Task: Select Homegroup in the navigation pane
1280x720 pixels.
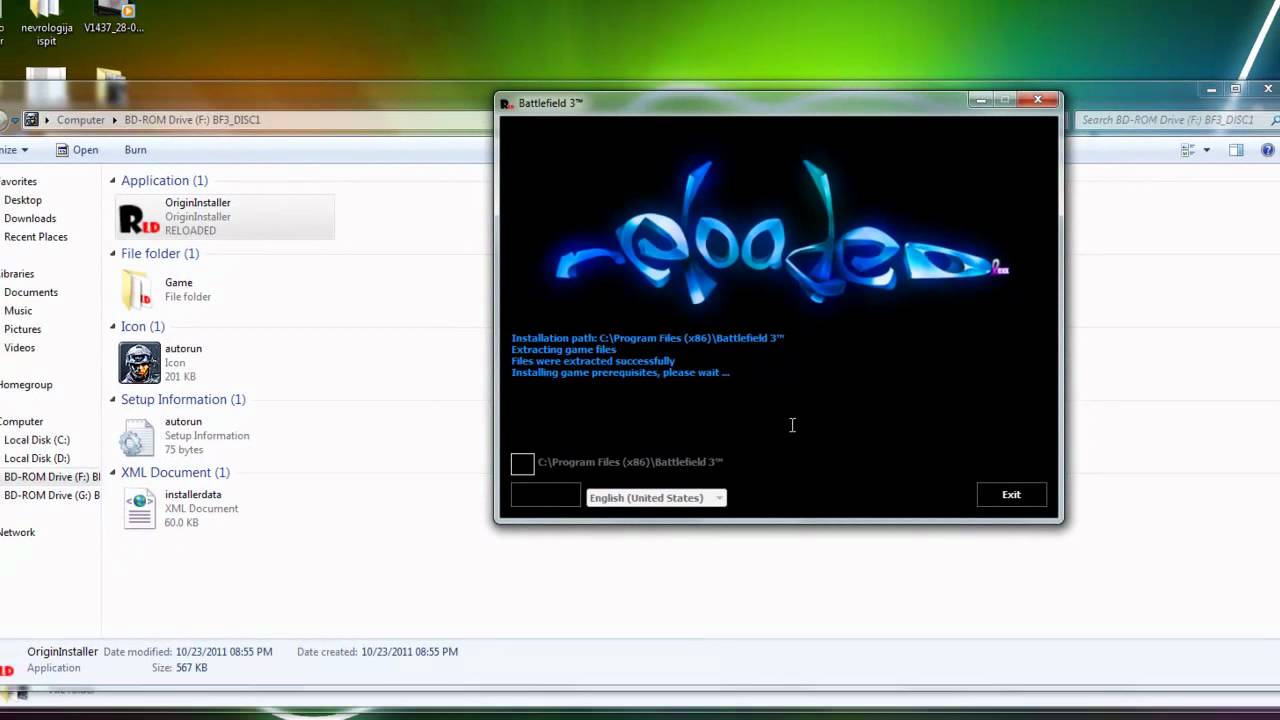Action: (x=26, y=385)
